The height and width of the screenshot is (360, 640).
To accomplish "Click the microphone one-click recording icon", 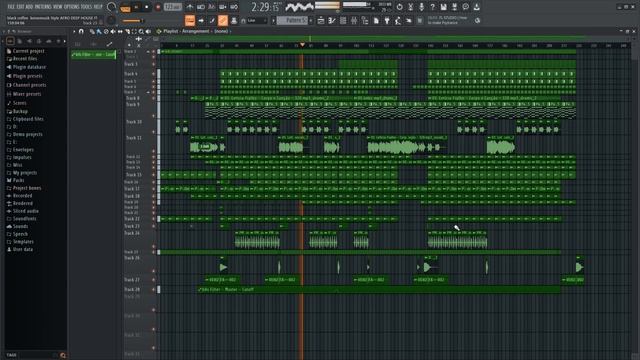I will pyautogui.click(x=422, y=7).
